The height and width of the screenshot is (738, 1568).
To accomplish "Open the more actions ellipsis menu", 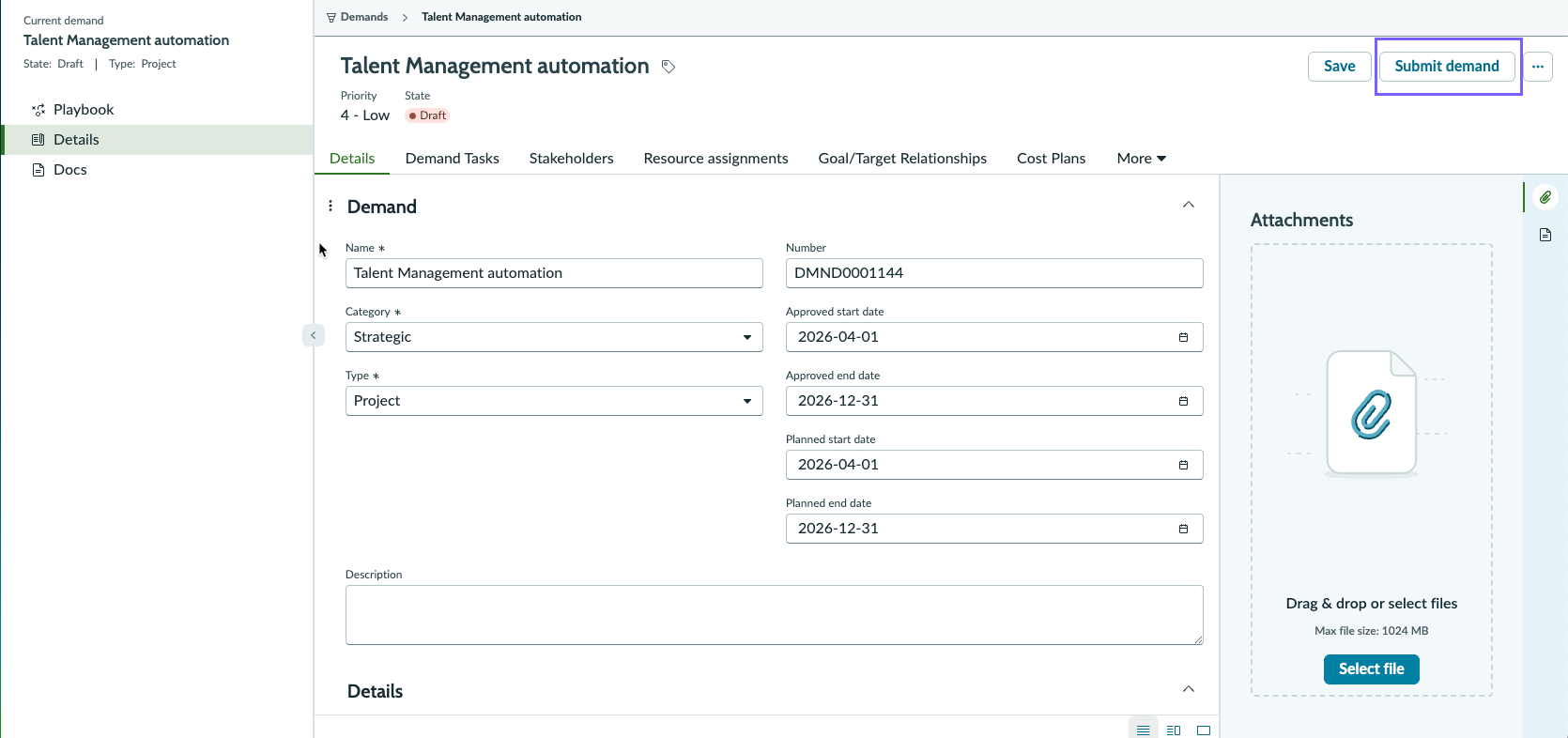I will click(1538, 67).
